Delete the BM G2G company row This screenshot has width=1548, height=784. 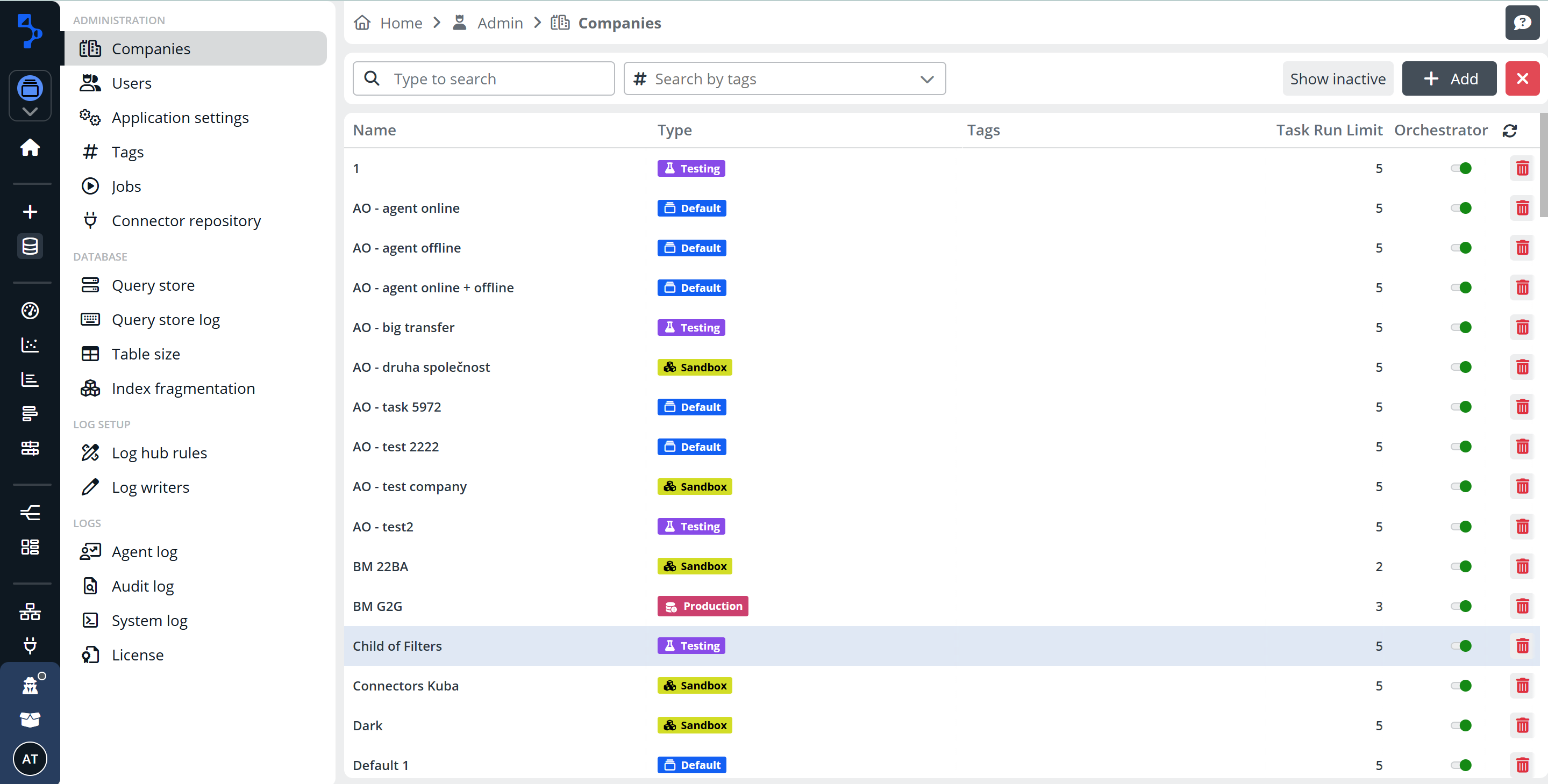coord(1522,606)
